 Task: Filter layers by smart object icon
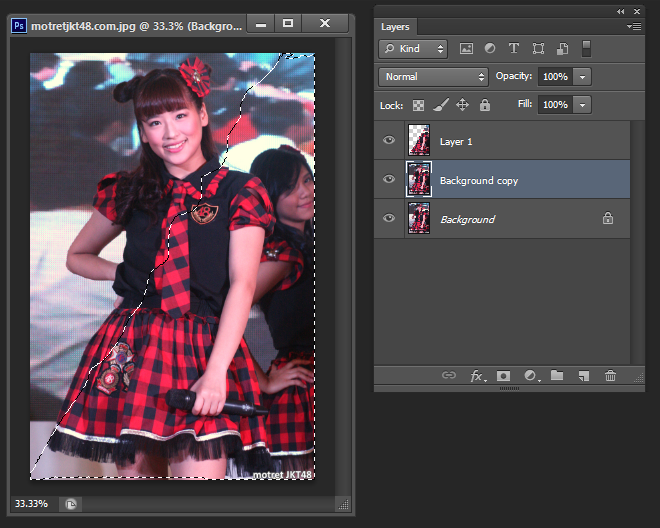[562, 48]
